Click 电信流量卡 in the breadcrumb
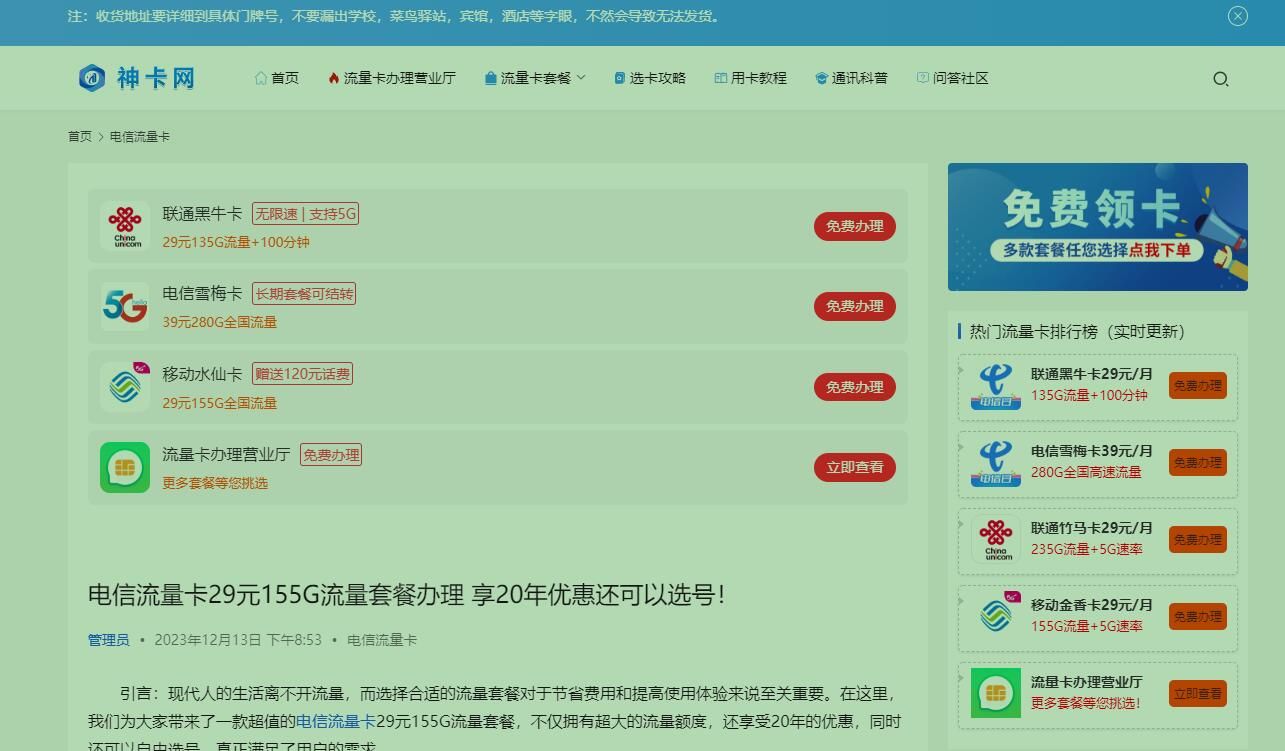This screenshot has height=751, width=1285. click(x=140, y=136)
